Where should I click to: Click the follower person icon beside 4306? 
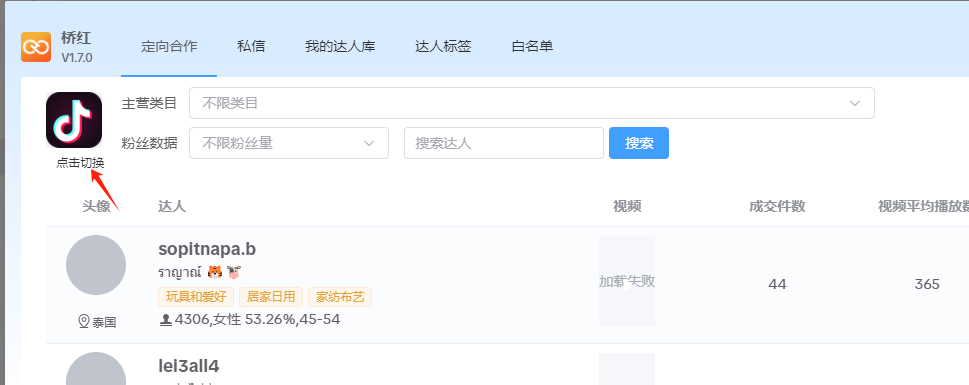(166, 319)
